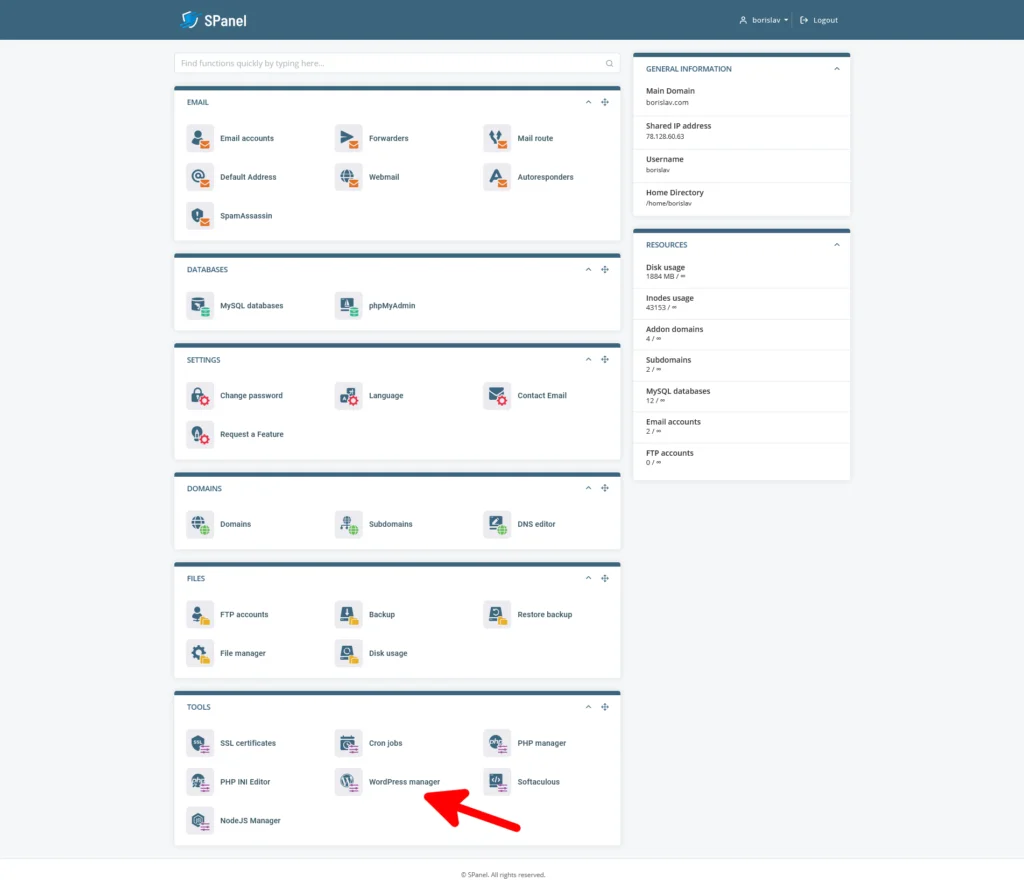The height and width of the screenshot is (890, 1024).
Task: Open the borislav user menu
Action: tap(763, 19)
